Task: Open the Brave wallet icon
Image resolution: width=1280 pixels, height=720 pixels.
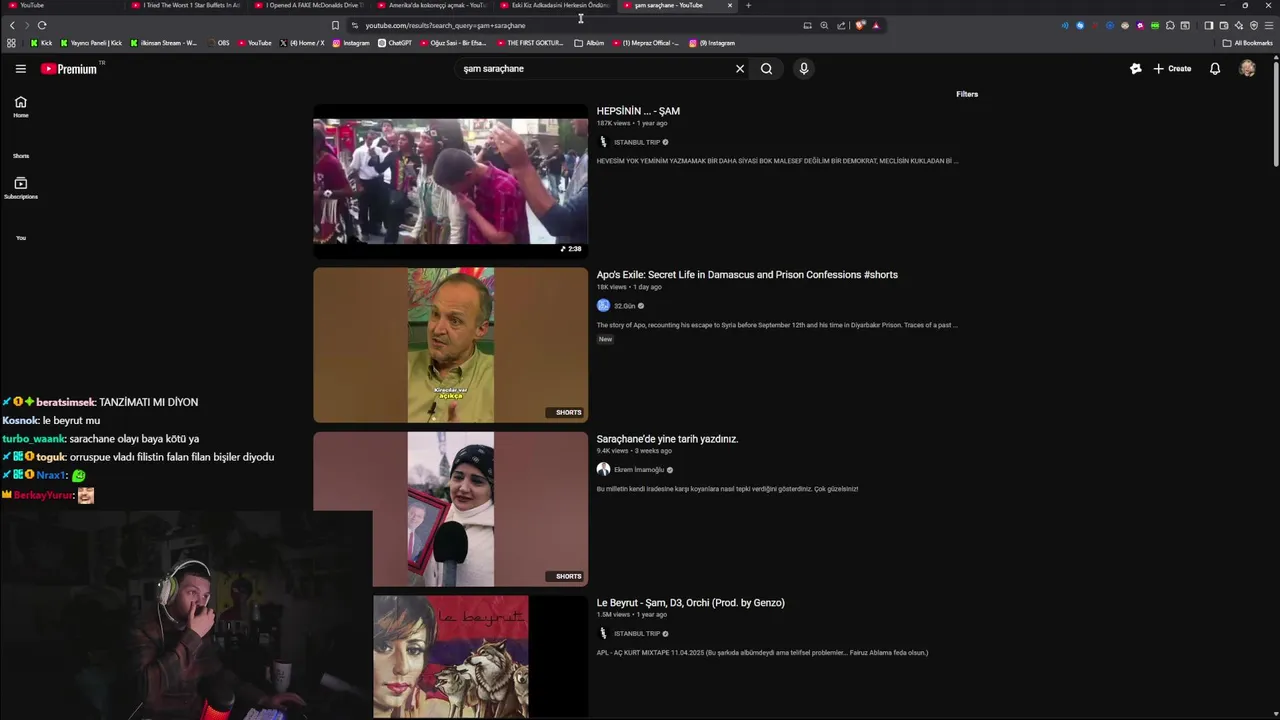Action: [1223, 25]
